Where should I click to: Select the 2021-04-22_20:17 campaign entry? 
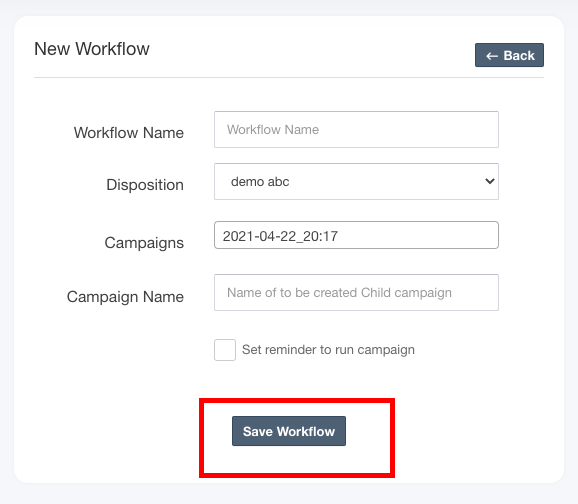tap(280, 236)
